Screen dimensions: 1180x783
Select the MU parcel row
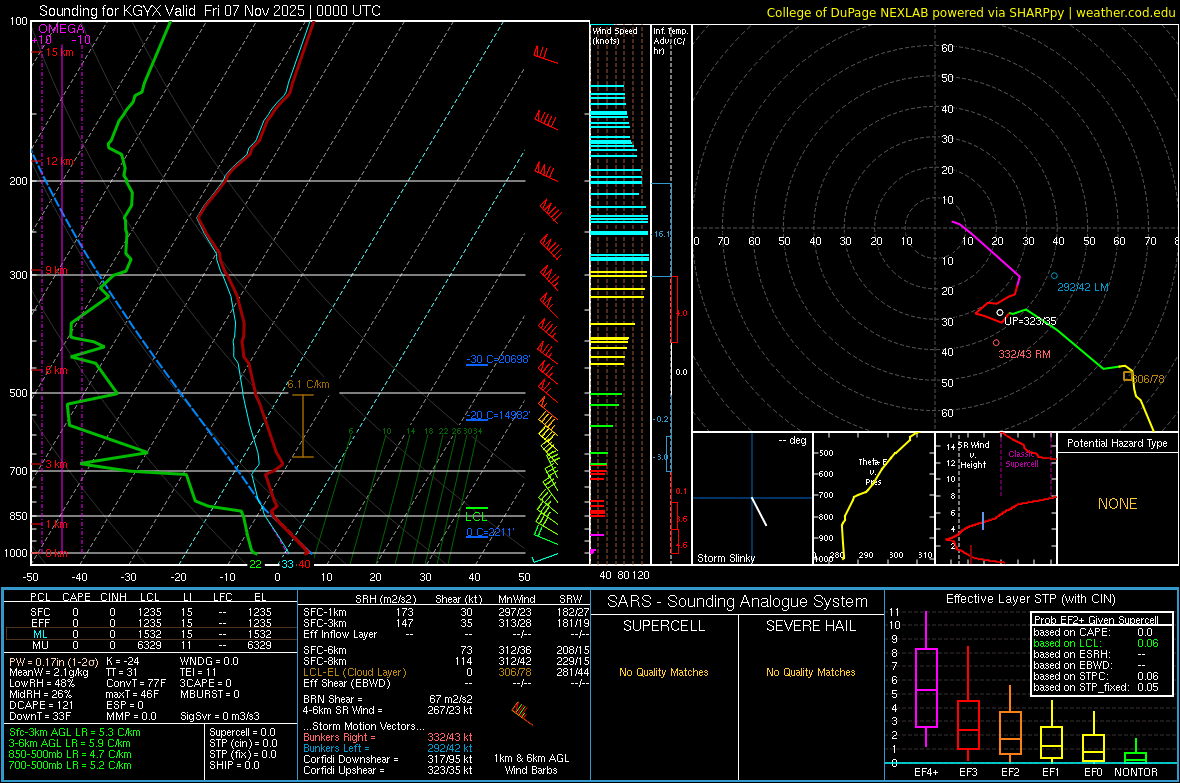pos(151,645)
